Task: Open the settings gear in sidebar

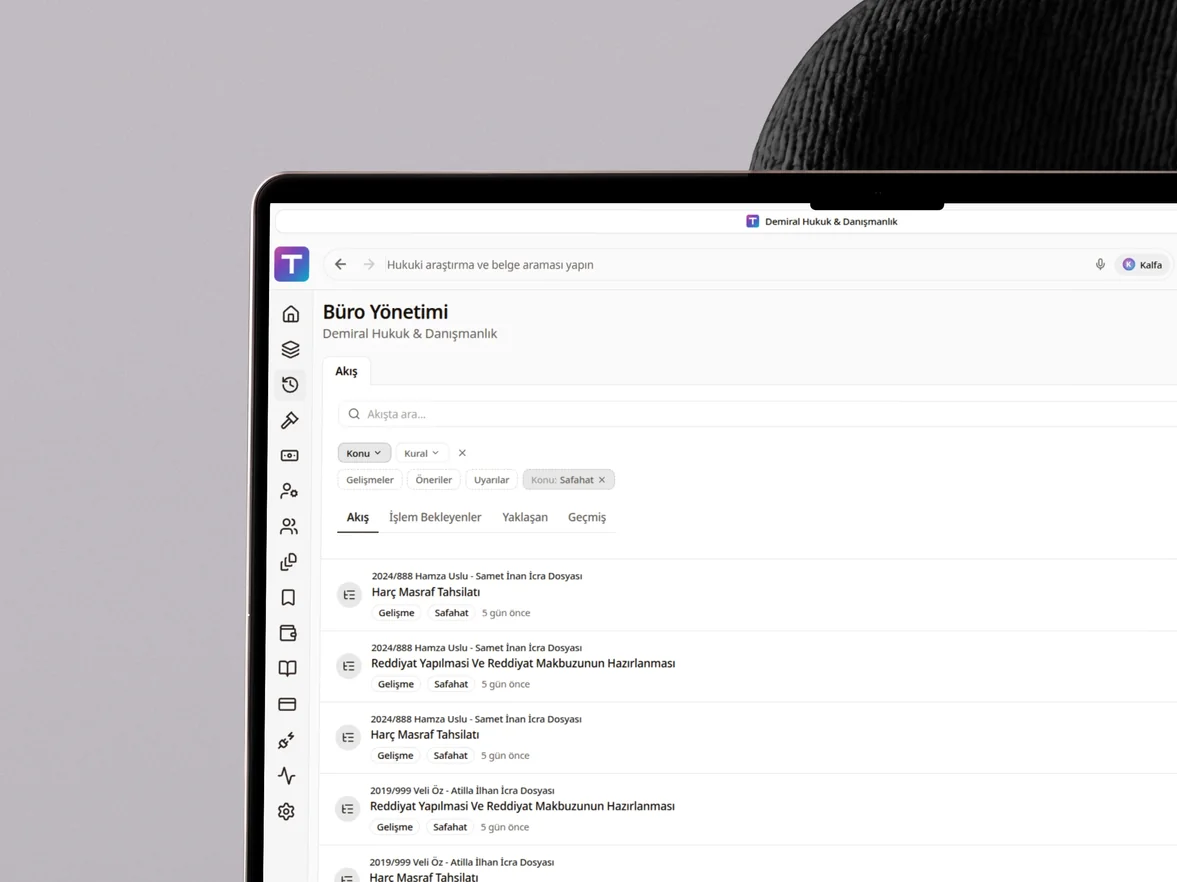Action: pos(286,811)
